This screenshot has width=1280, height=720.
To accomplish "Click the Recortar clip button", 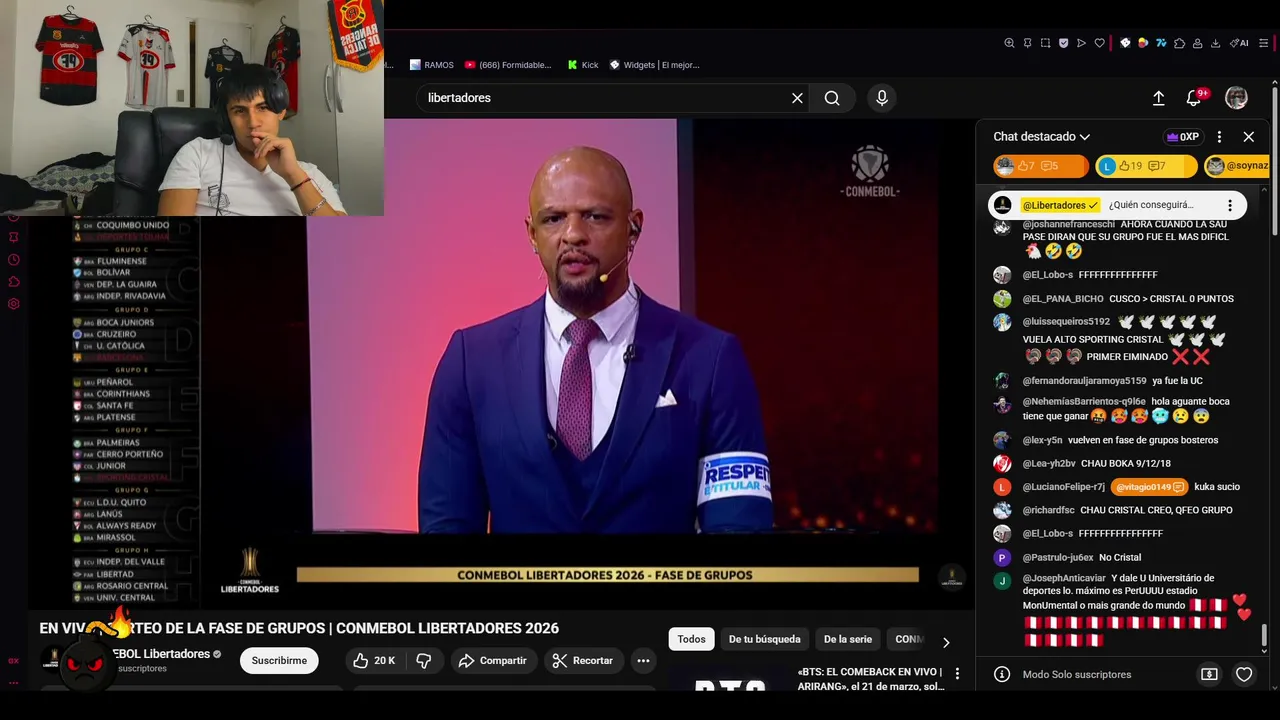I will pos(583,660).
